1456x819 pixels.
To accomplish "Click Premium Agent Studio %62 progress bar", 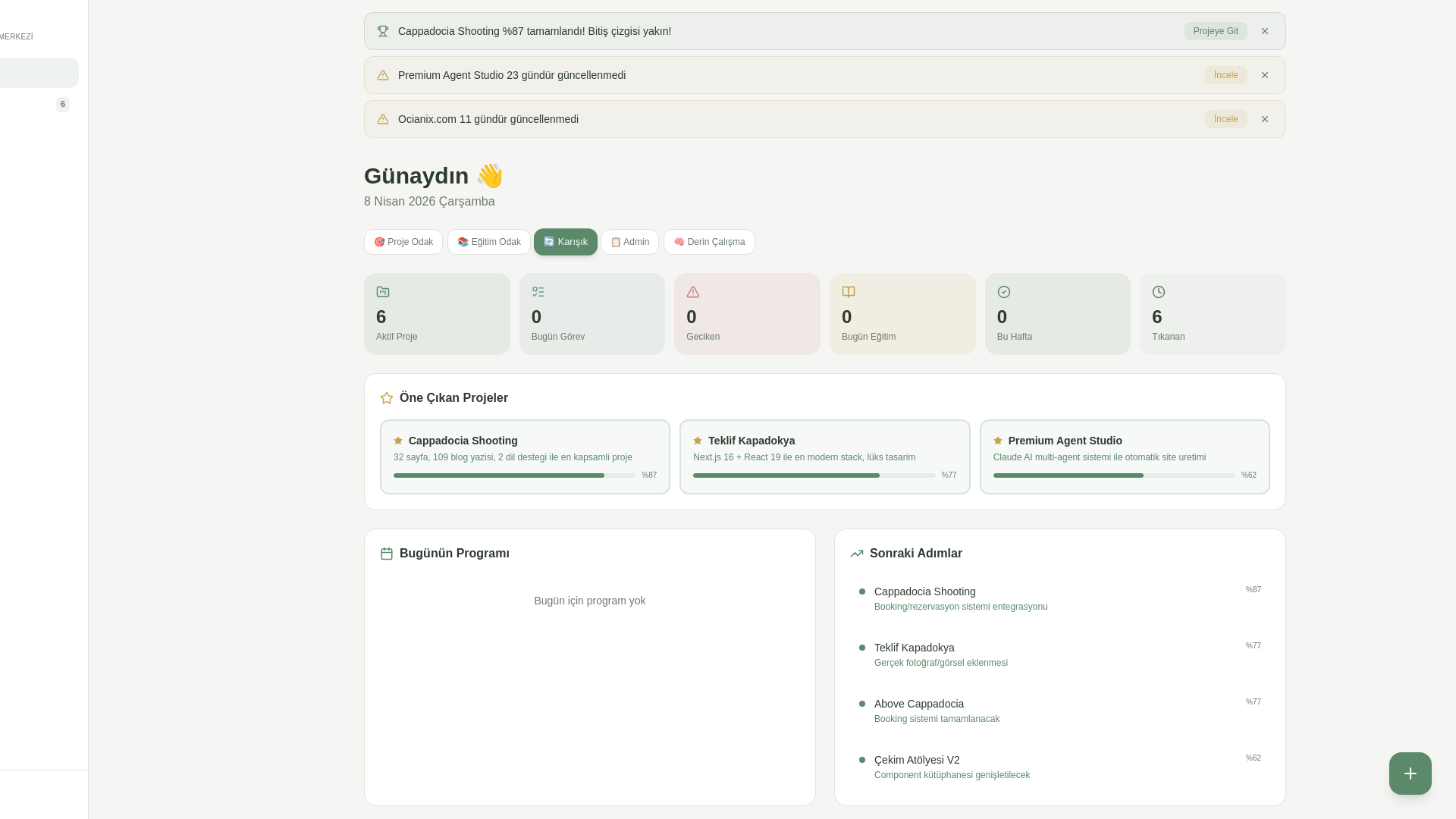I will click(x=1114, y=475).
